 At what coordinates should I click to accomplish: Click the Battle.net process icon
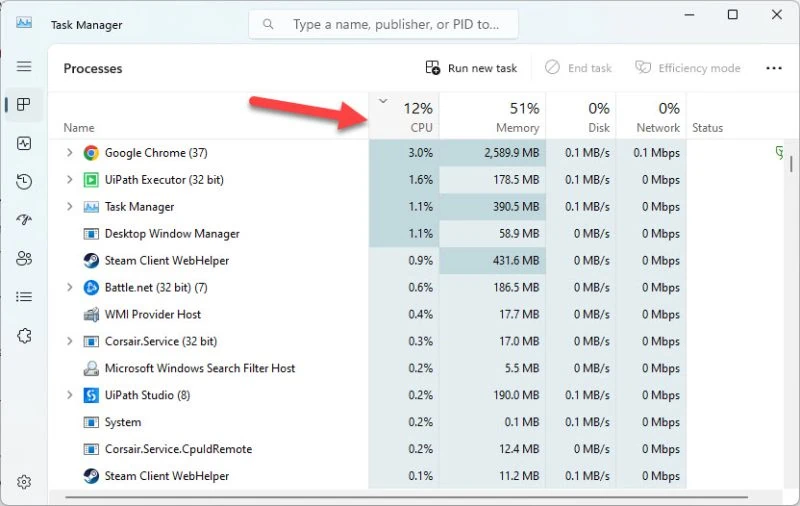click(91, 288)
